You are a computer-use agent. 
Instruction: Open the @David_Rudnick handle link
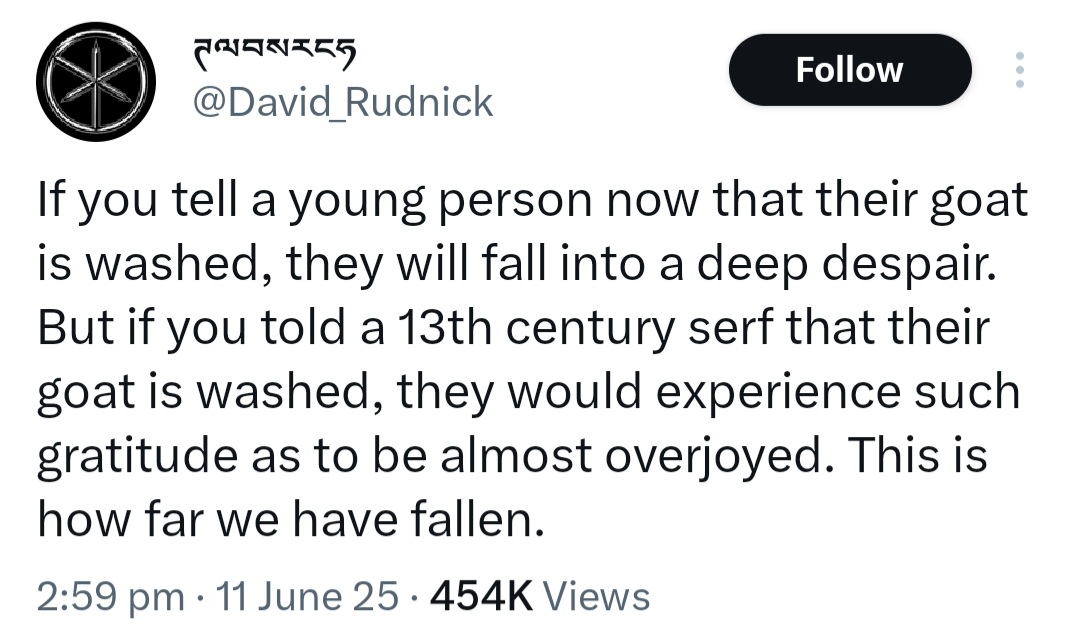tap(342, 102)
